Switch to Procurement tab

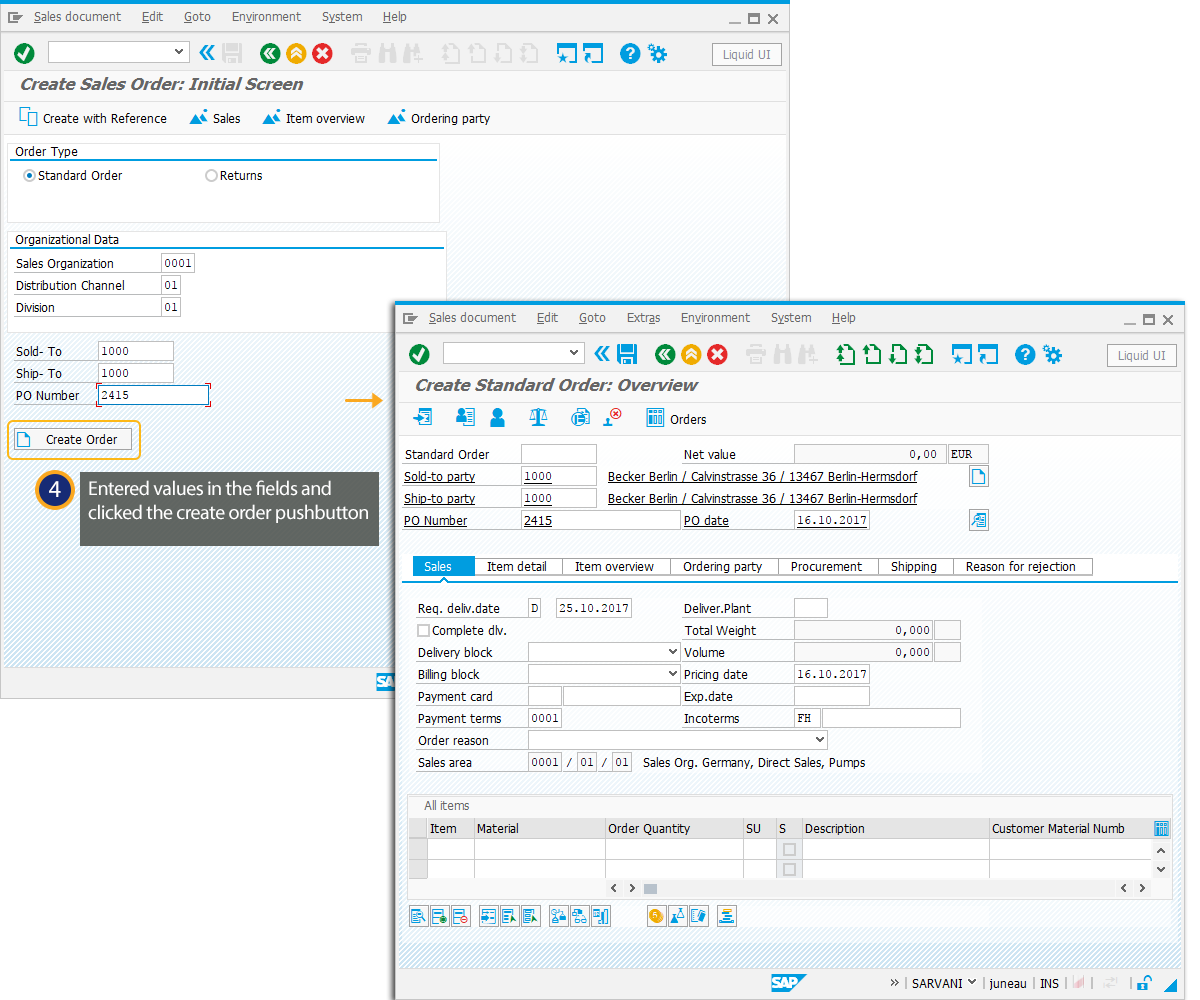[x=826, y=567]
